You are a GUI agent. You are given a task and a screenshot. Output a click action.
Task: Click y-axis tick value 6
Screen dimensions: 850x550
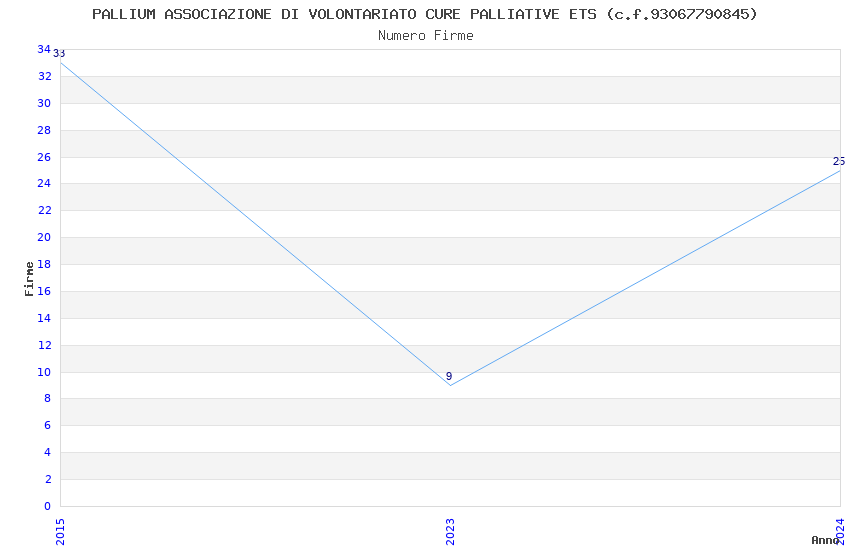pyautogui.click(x=48, y=425)
